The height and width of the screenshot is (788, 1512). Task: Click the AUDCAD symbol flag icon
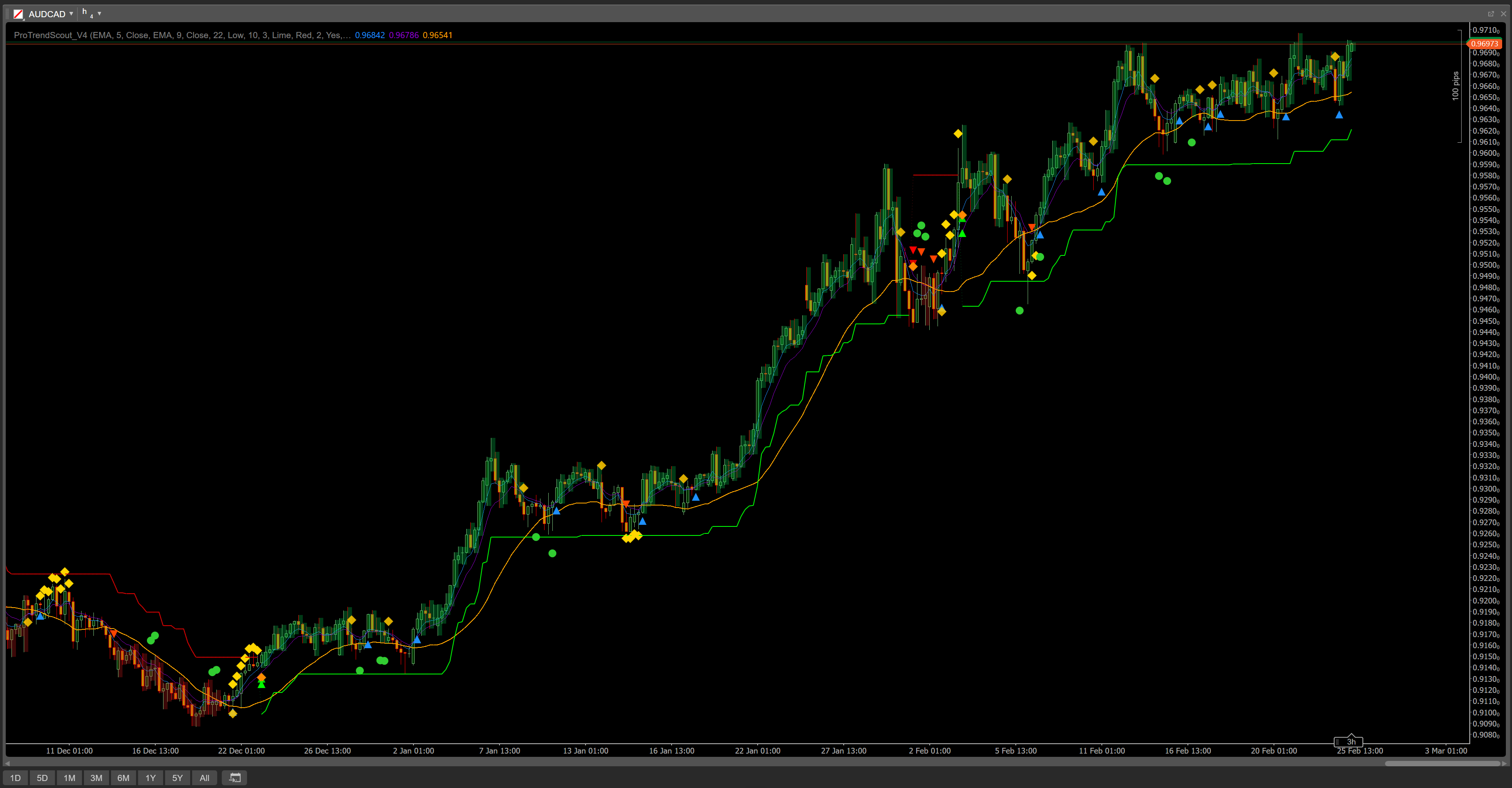(18, 14)
